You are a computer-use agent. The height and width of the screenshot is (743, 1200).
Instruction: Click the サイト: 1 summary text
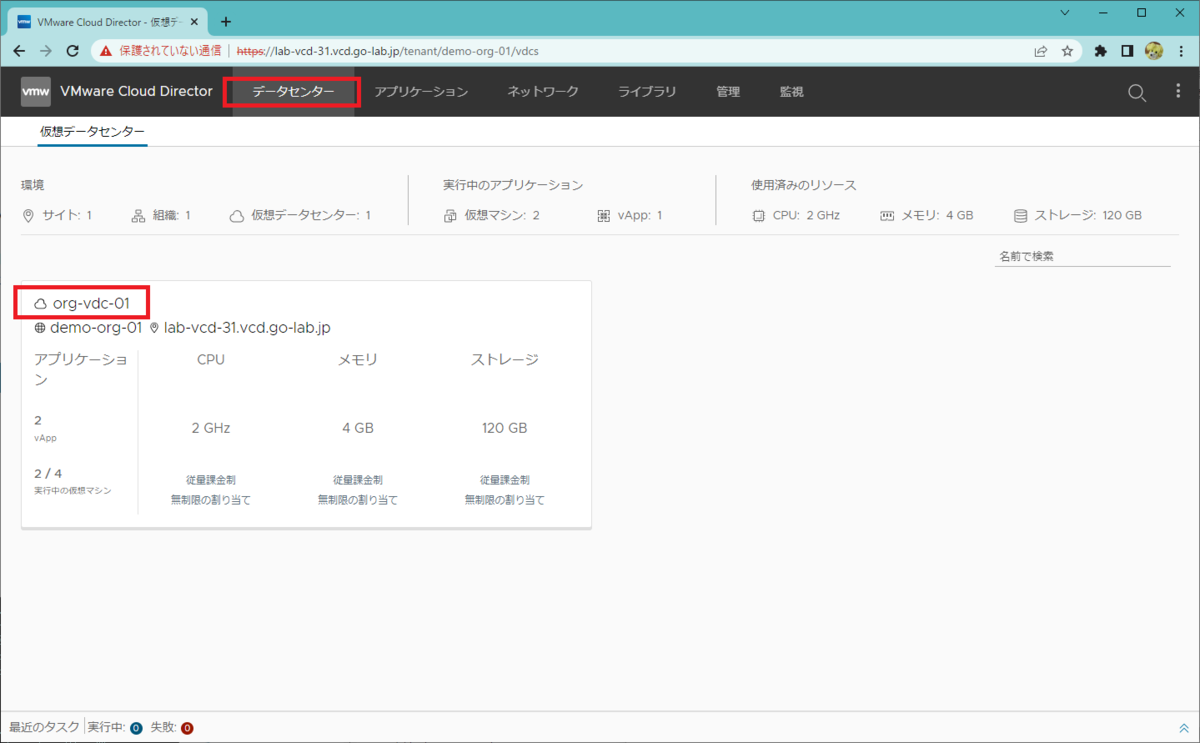pos(66,215)
